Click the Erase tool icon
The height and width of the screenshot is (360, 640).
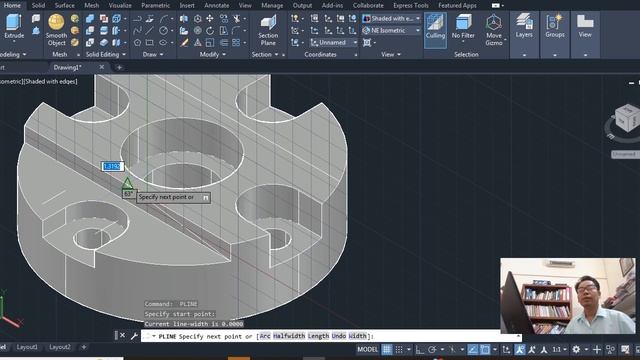tap(184, 42)
